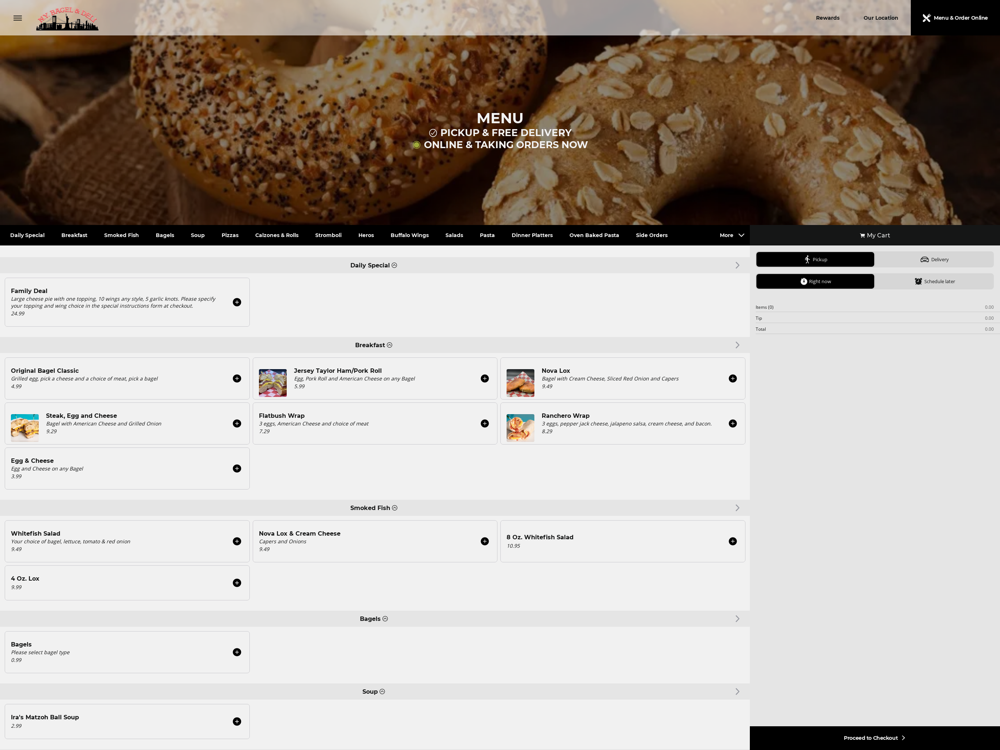Screen dimensions: 1000x750
Task: Go to Smoked Fish category tab
Action: pyautogui.click(x=121, y=235)
